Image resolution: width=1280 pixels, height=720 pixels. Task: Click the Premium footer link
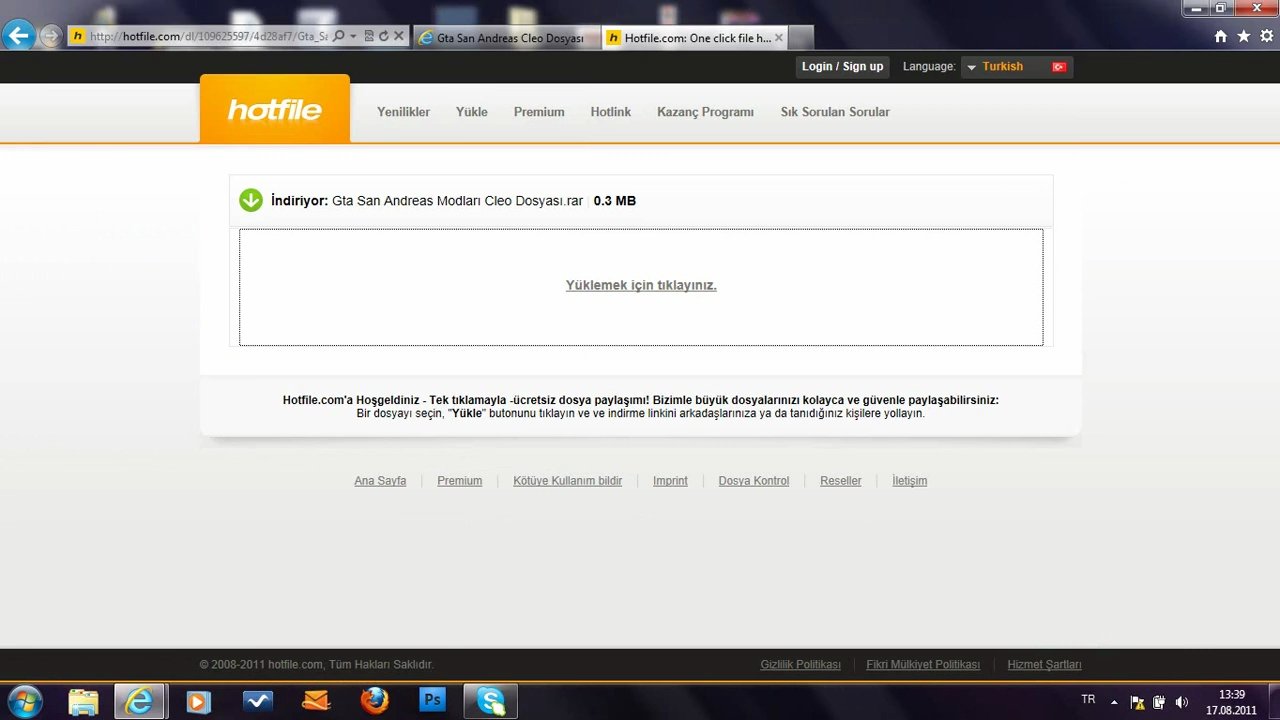point(459,481)
